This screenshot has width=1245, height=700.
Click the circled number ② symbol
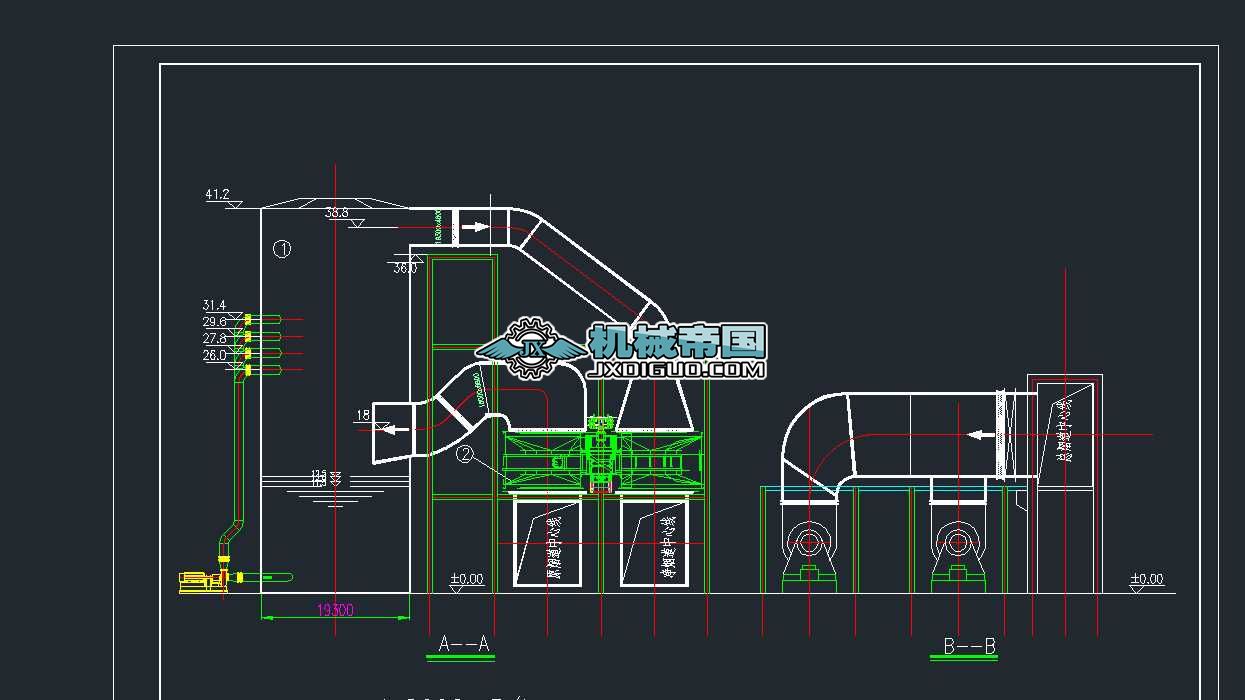pyautogui.click(x=464, y=453)
